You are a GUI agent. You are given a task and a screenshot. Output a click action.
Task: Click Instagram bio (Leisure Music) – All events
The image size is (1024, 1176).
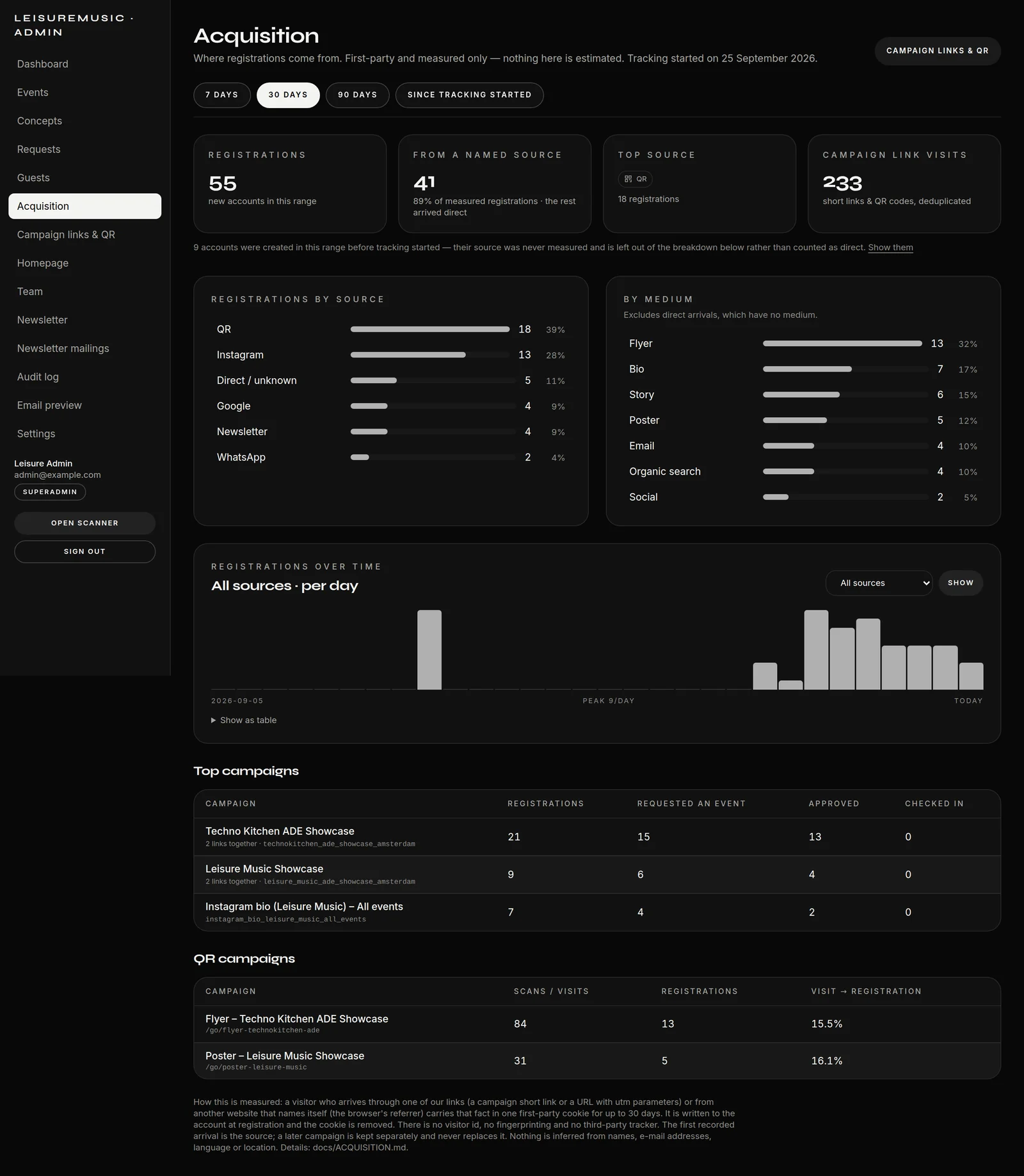point(304,907)
